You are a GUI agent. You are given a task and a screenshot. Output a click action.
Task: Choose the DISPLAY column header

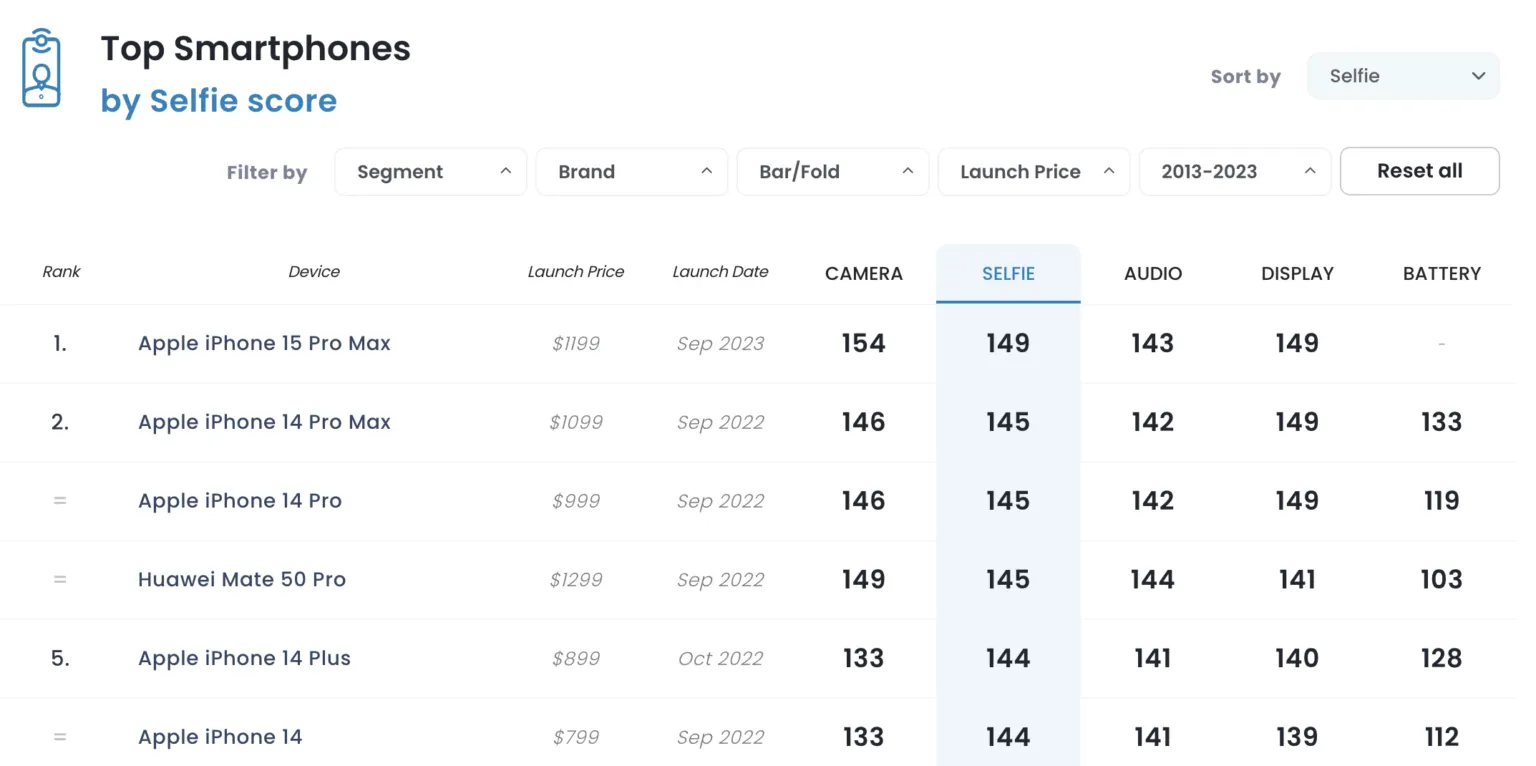pyautogui.click(x=1297, y=273)
